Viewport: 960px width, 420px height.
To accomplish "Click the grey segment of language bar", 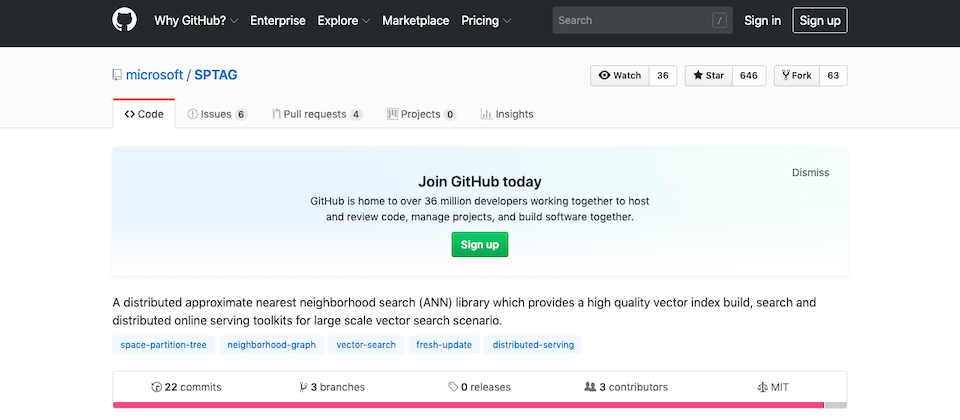I will (x=836, y=405).
